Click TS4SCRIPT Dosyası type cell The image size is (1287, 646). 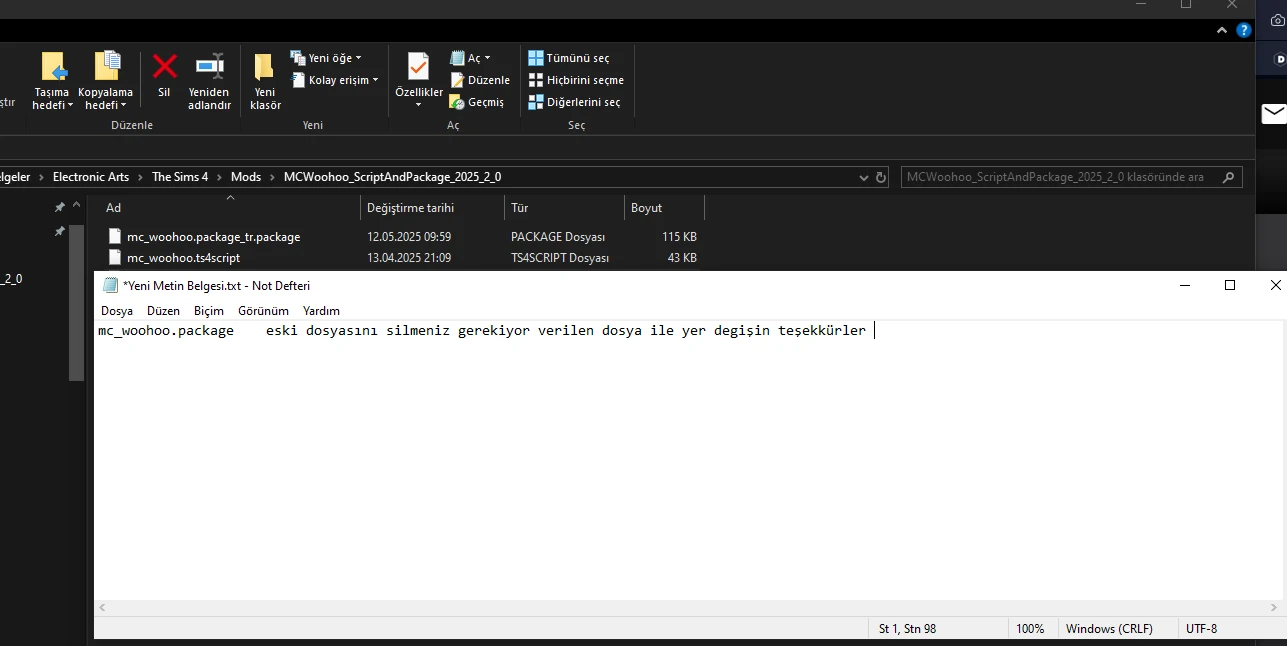560,258
